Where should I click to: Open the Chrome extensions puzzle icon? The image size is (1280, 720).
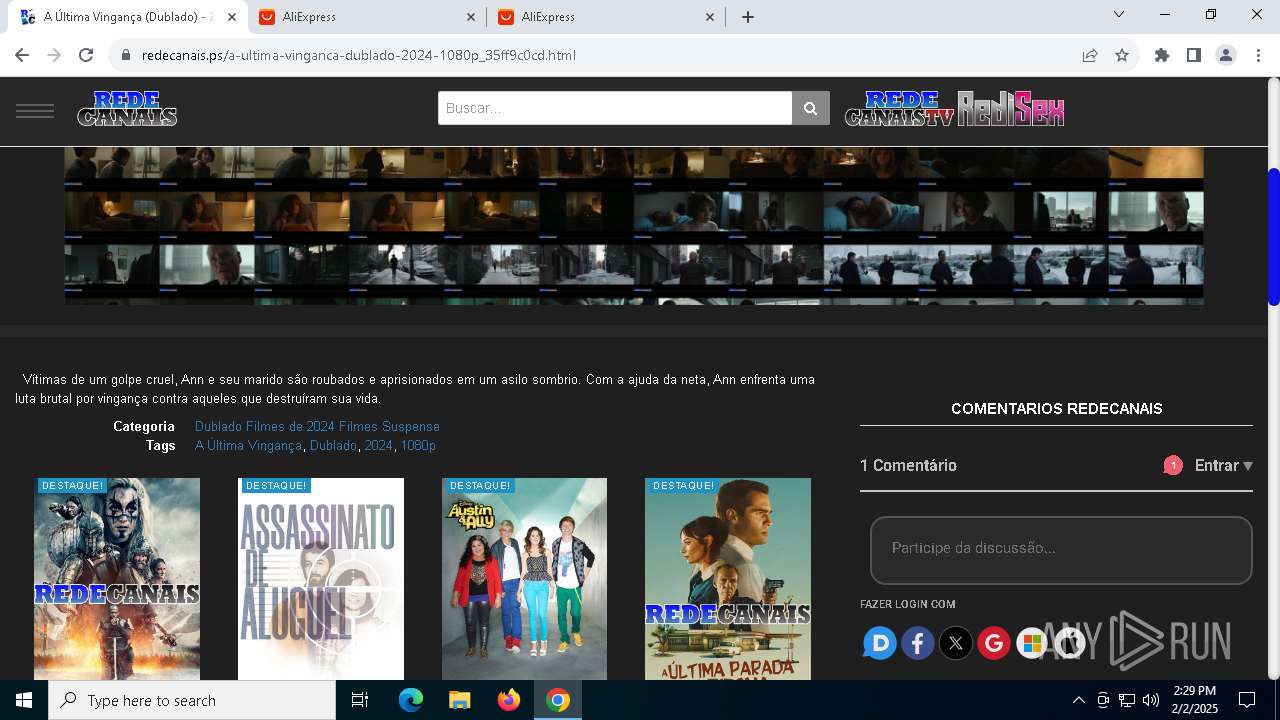click(x=1162, y=55)
